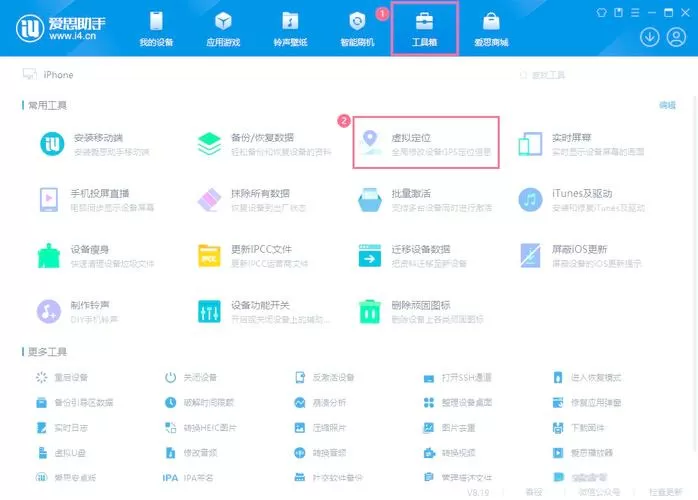Open 压缩照片 tool
This screenshot has width=698, height=500.
[x=320, y=428]
